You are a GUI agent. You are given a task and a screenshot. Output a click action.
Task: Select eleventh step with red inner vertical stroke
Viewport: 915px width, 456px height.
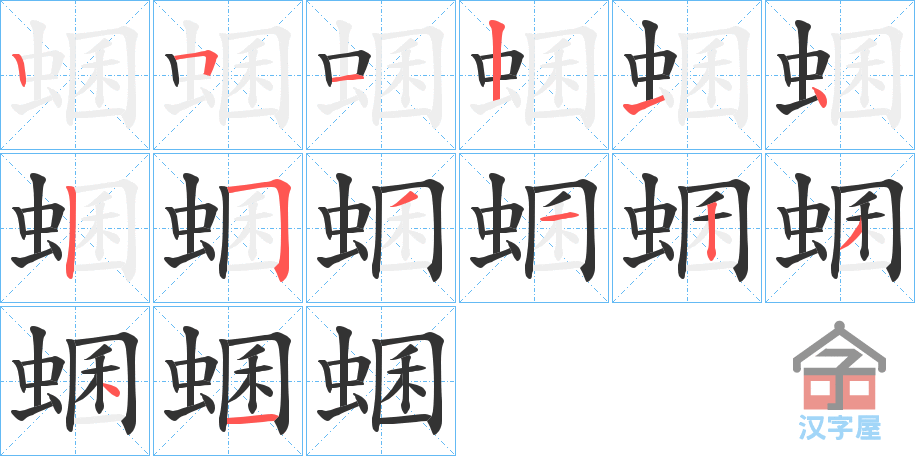687,228
